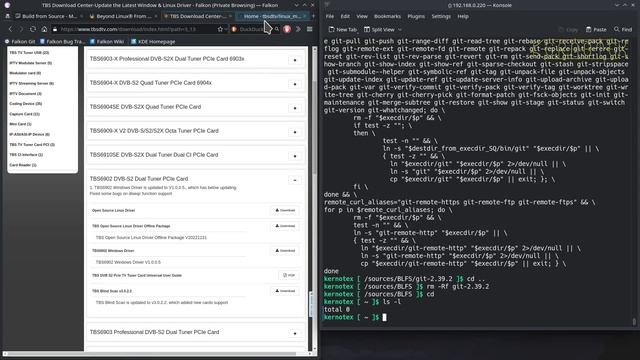Collapse TBS6902 DVB-S2 Dual Tuner section
The height and width of the screenshot is (360, 640).
tap(295, 180)
